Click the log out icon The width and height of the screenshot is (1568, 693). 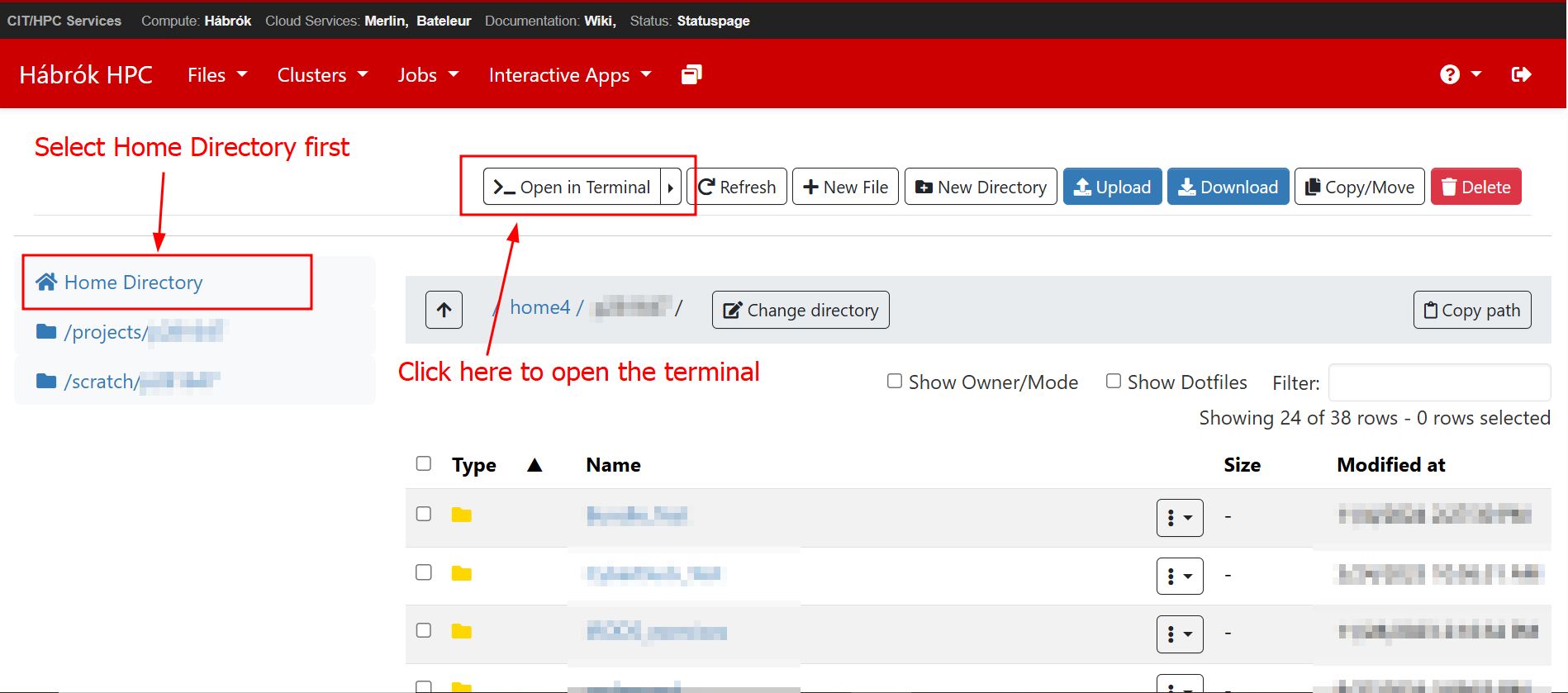coord(1521,74)
